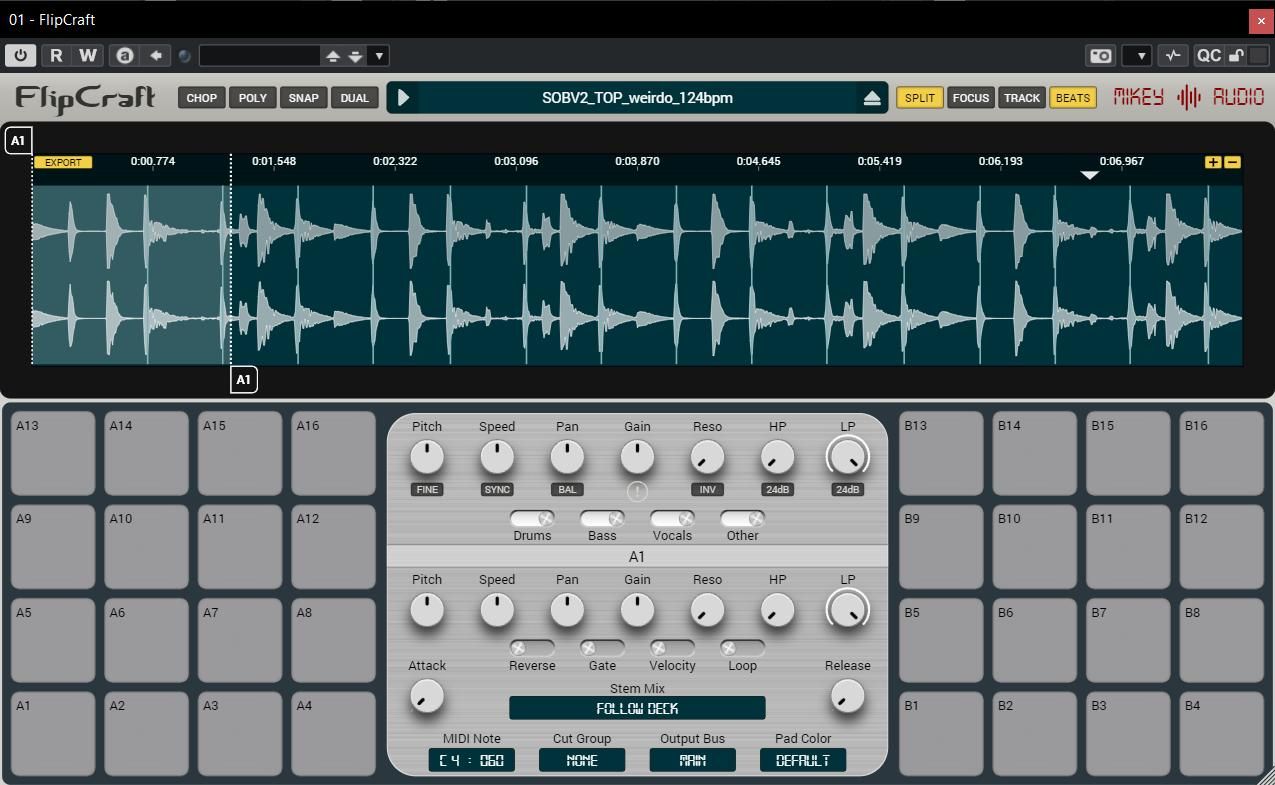Zoom in waveform with plus button
This screenshot has height=785, width=1275.
click(x=1213, y=162)
